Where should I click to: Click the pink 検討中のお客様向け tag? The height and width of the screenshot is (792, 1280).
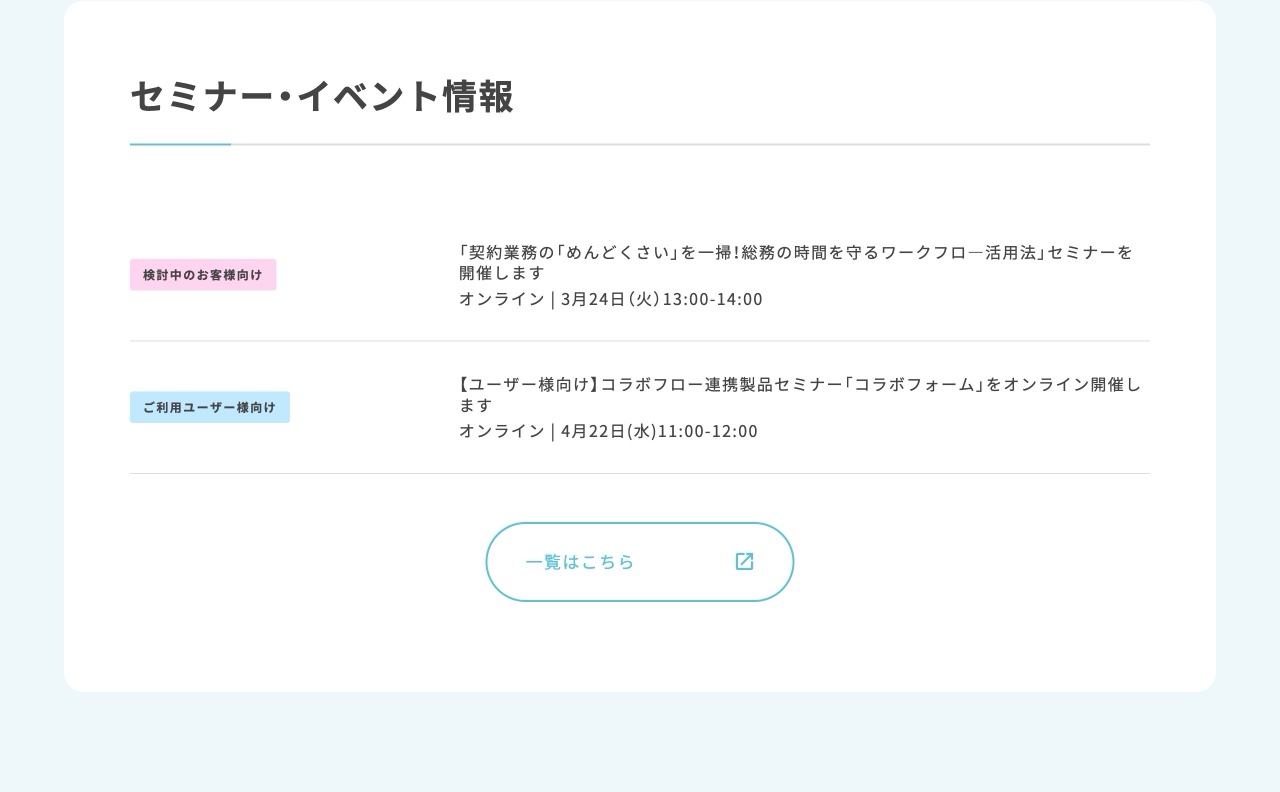203,274
